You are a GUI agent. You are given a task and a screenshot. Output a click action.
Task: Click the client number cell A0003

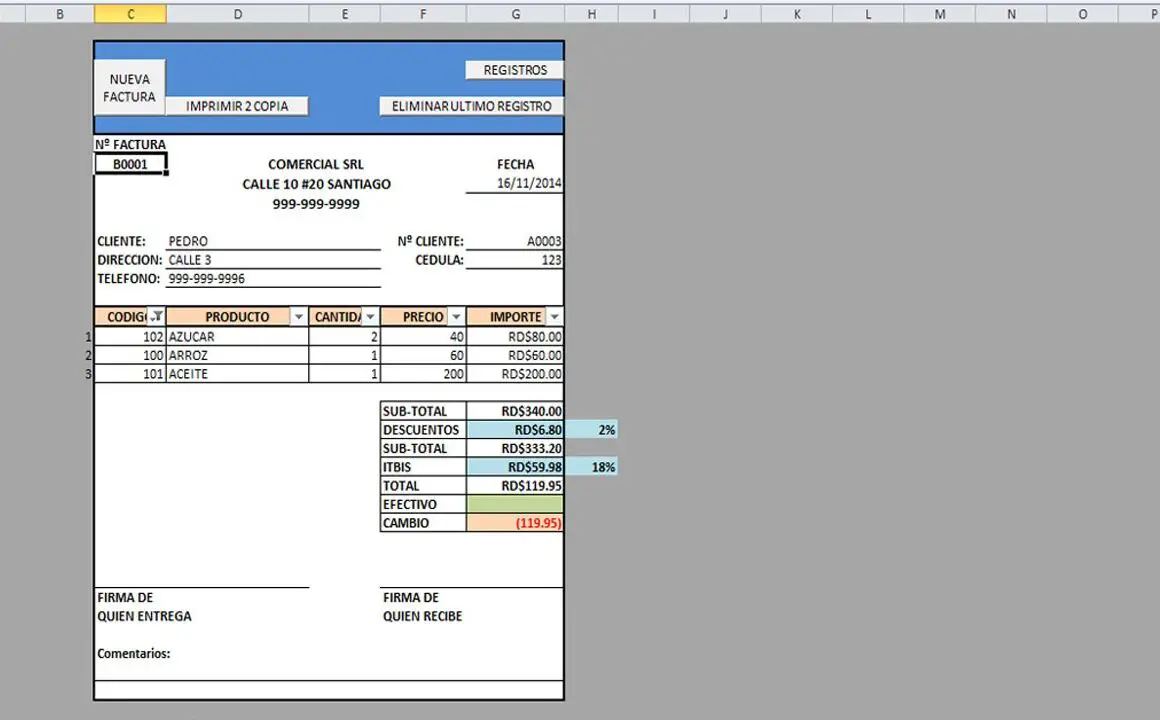tap(515, 241)
